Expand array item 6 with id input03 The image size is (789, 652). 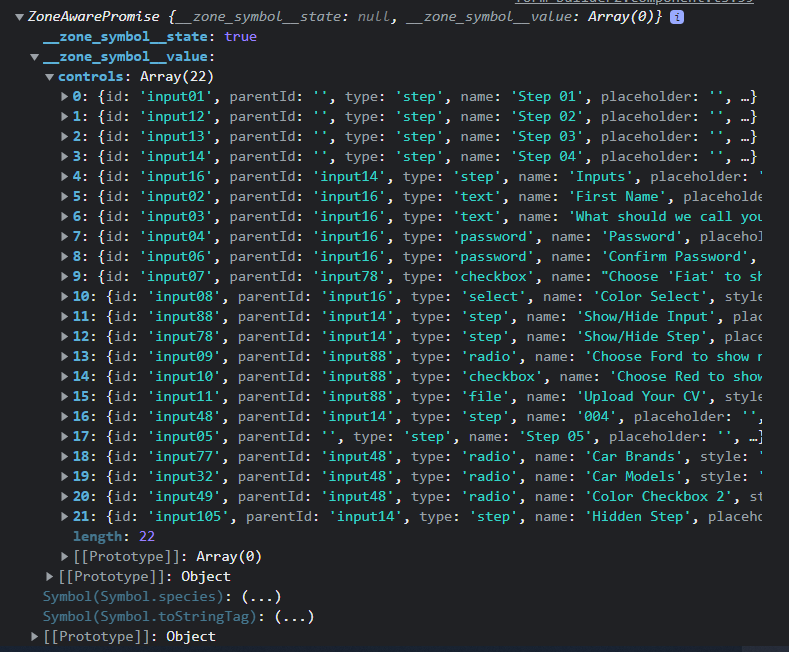point(64,216)
